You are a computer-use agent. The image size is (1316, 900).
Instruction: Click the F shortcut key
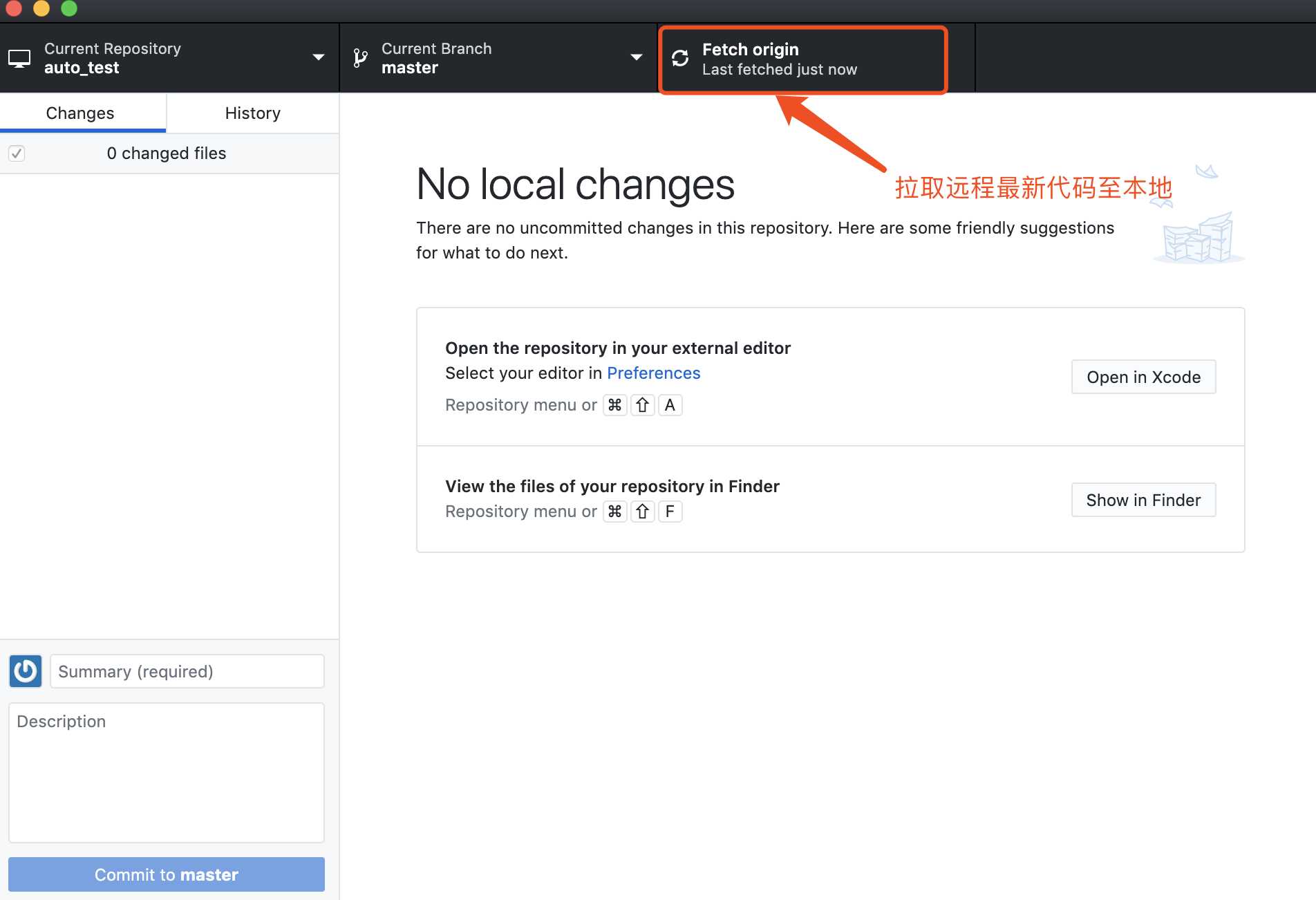tap(670, 512)
